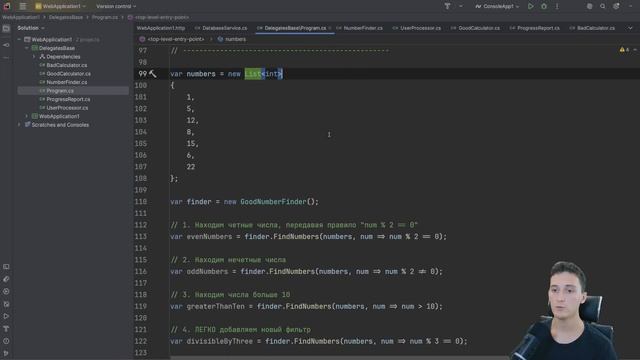Open the ConsoleApp1 run configuration dropdown

[497, 6]
